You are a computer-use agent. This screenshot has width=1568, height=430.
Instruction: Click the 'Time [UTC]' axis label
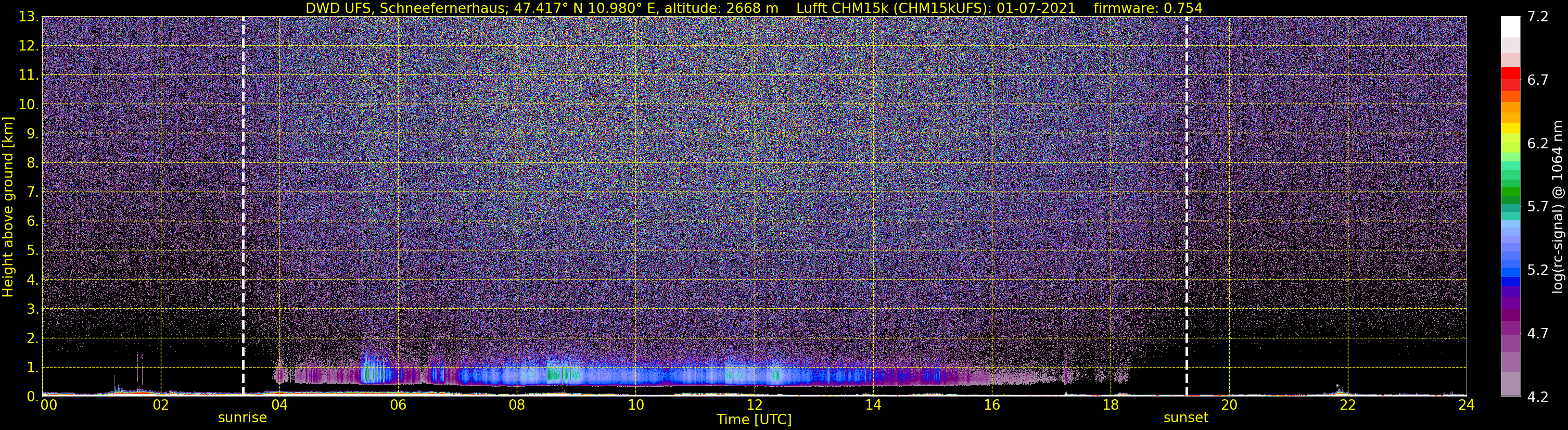754,420
